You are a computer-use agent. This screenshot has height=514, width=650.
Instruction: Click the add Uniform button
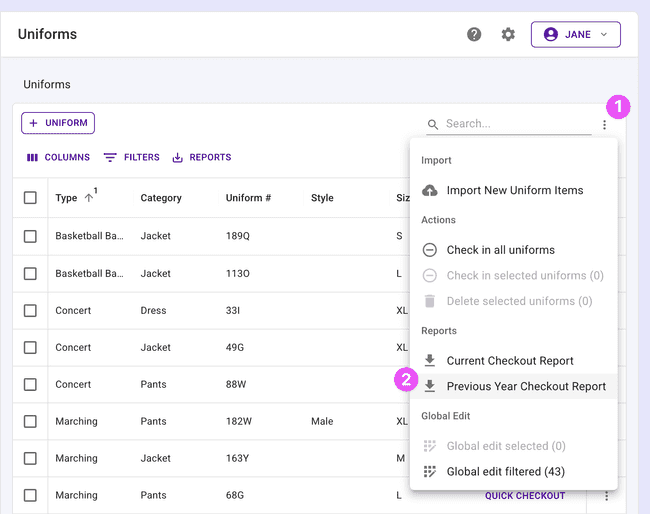58,123
